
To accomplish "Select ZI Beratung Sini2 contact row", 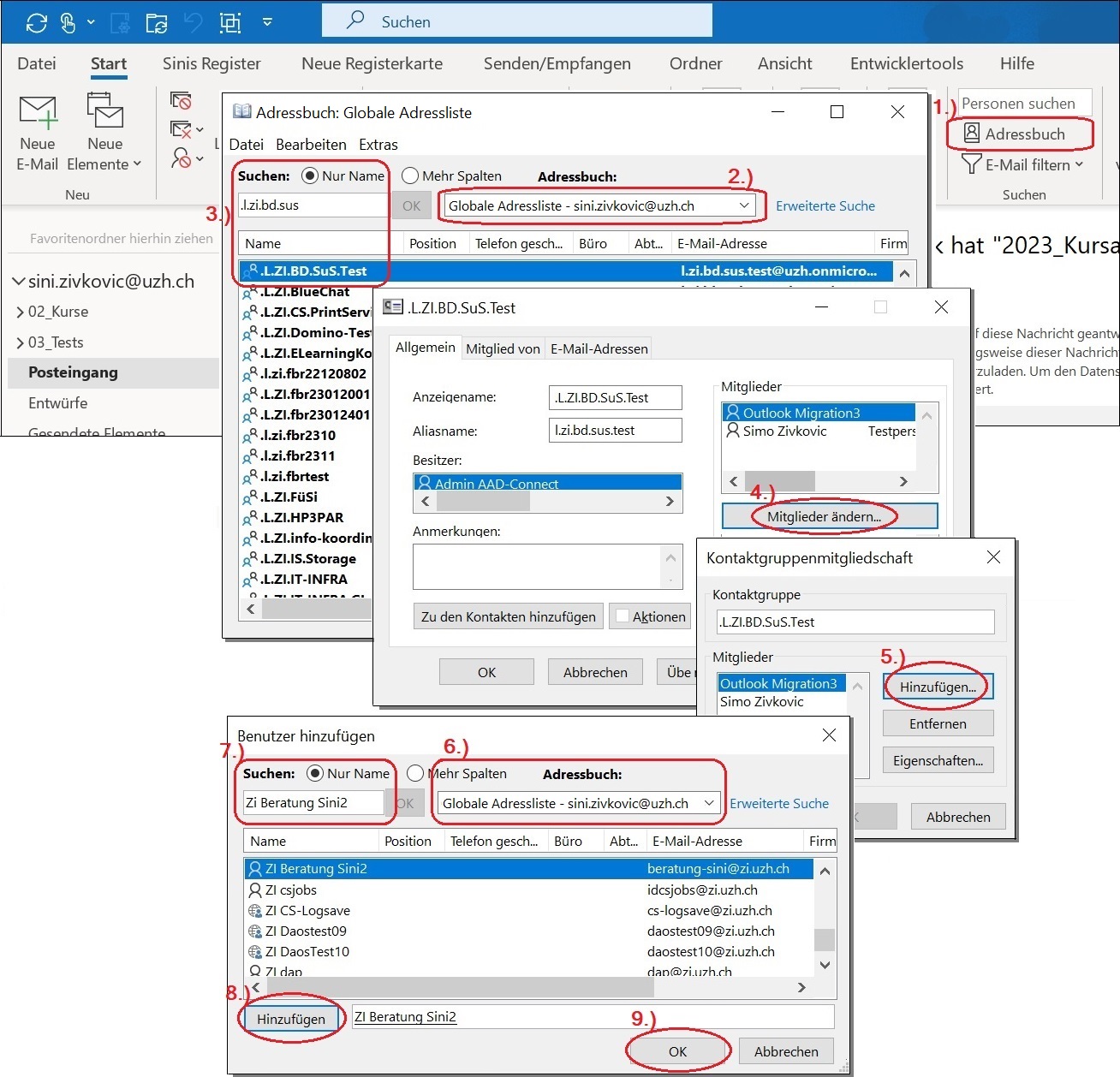I will [528, 869].
